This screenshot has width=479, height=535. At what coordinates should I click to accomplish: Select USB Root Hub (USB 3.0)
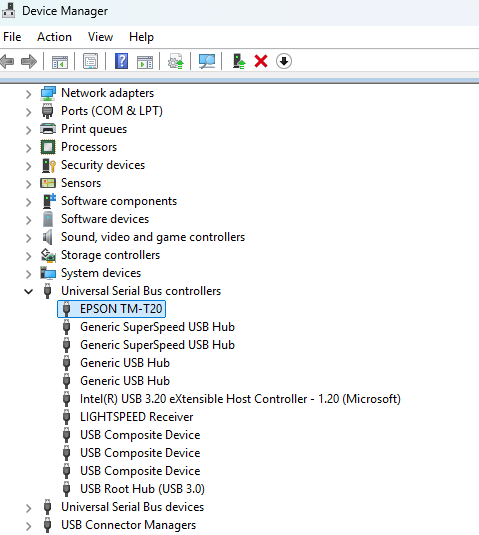click(x=142, y=489)
